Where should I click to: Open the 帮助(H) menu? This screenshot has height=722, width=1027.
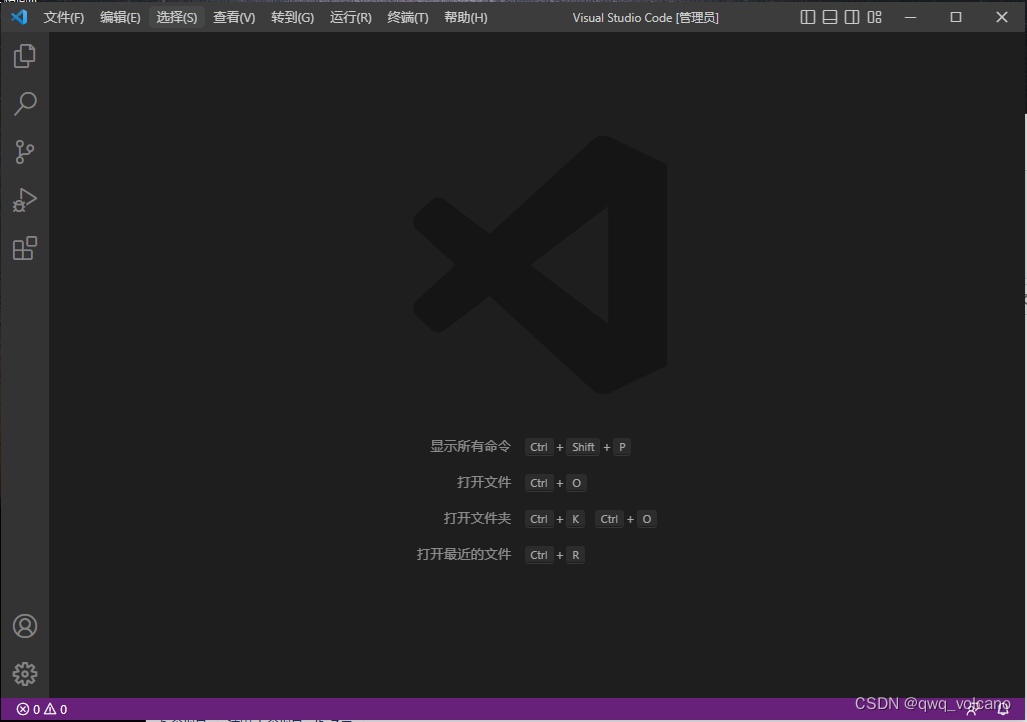[x=466, y=18]
